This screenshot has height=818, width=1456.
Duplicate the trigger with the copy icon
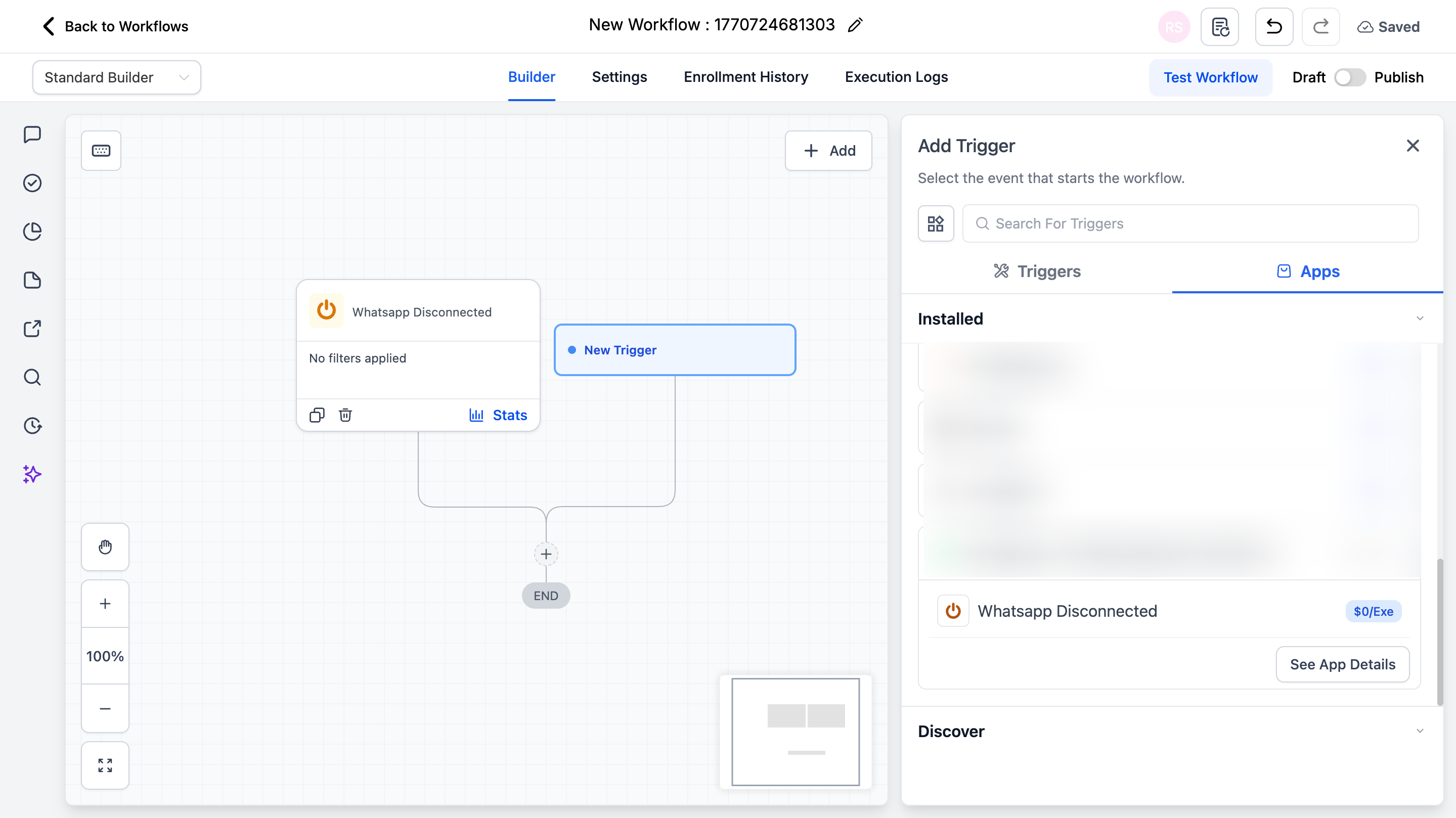pyautogui.click(x=317, y=415)
